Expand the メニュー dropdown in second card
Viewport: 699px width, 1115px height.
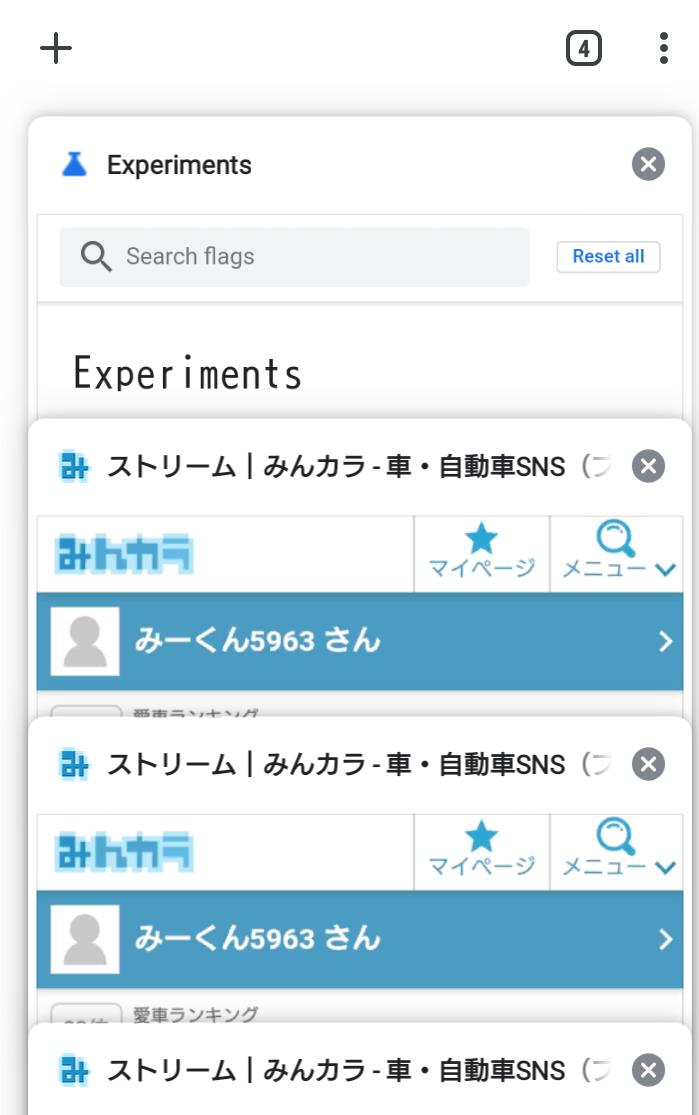(x=617, y=851)
